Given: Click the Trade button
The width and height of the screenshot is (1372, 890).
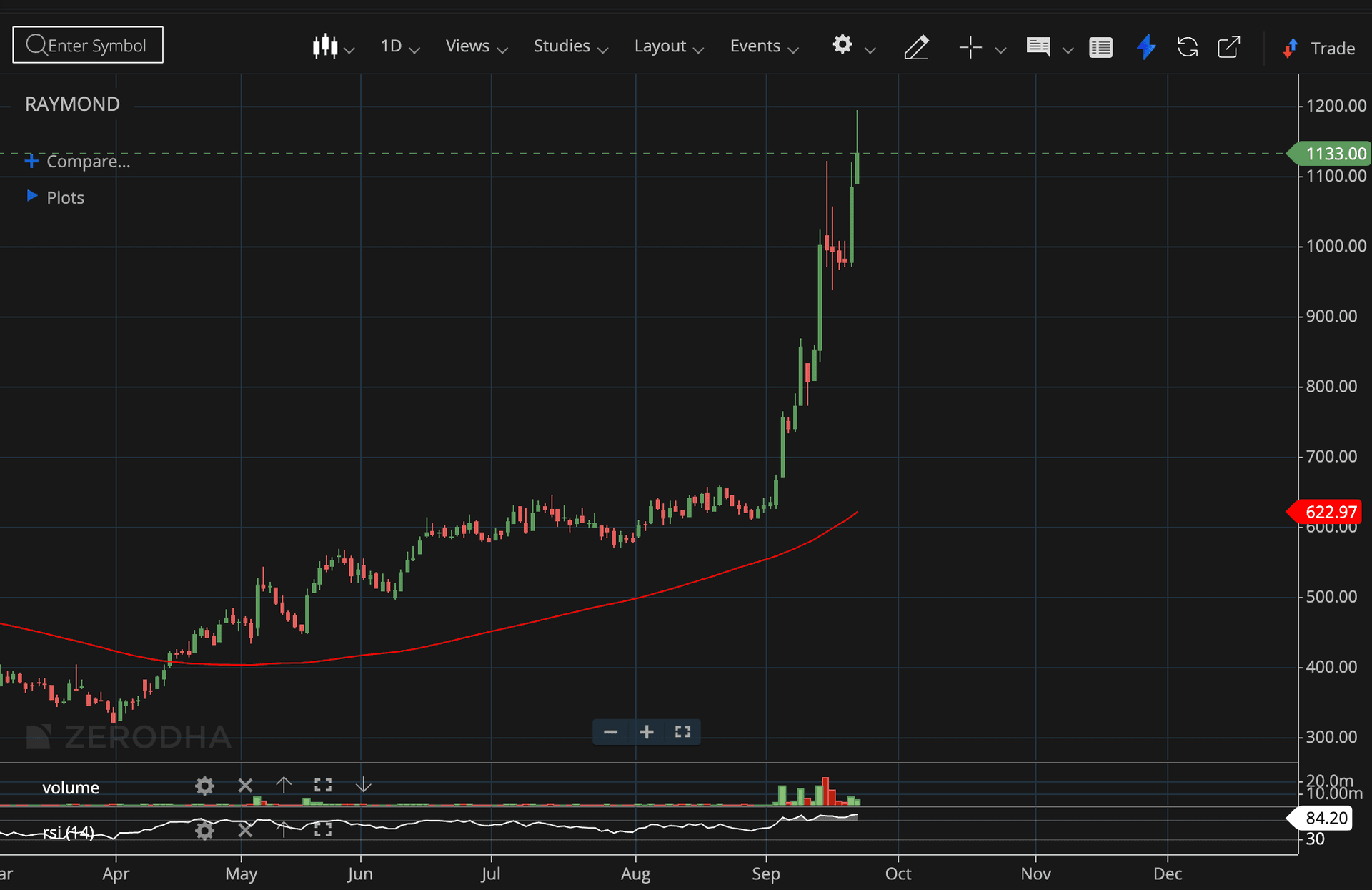Looking at the screenshot, I should [x=1319, y=48].
